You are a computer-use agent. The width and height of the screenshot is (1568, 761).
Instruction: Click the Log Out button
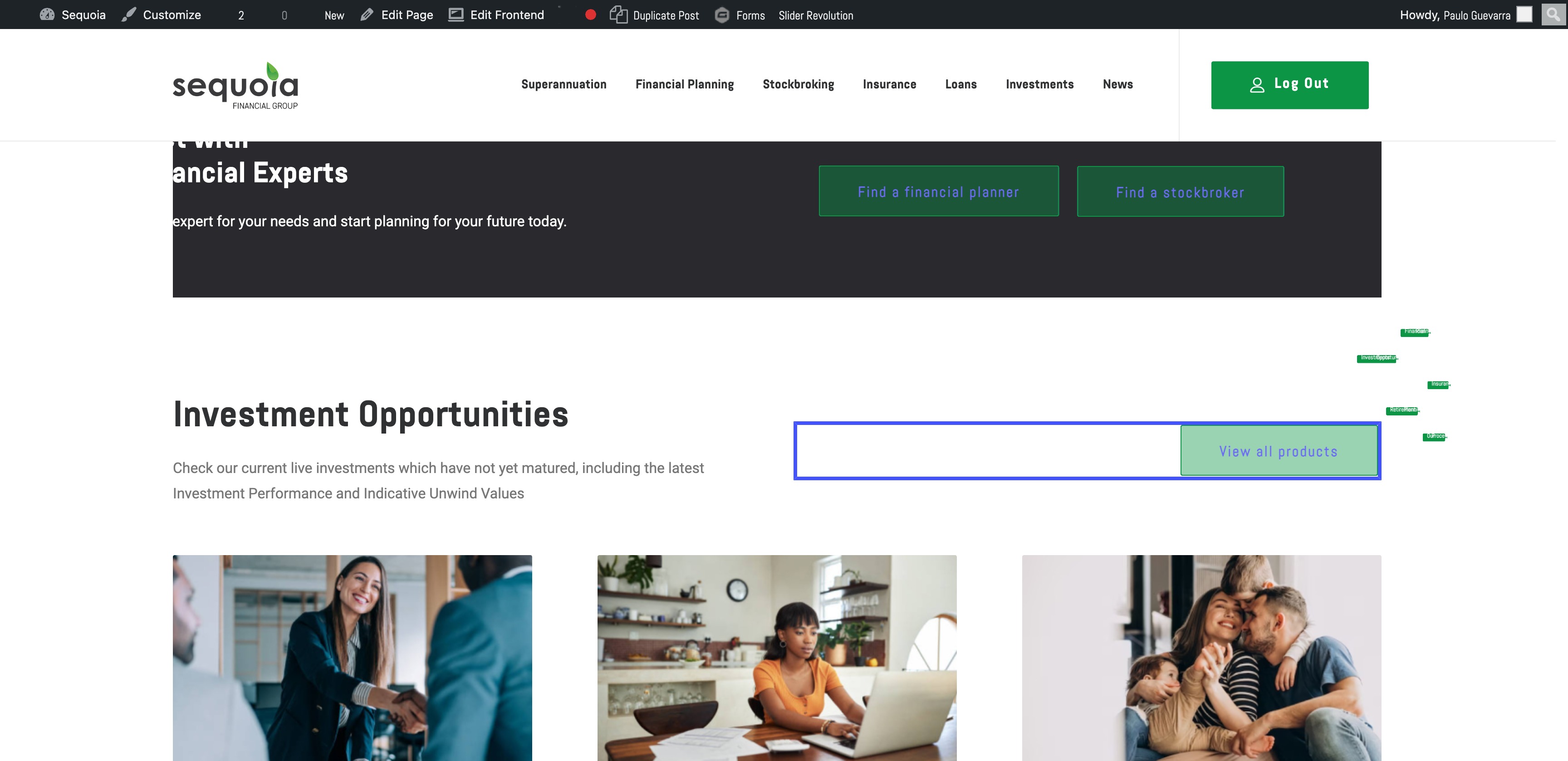1290,85
